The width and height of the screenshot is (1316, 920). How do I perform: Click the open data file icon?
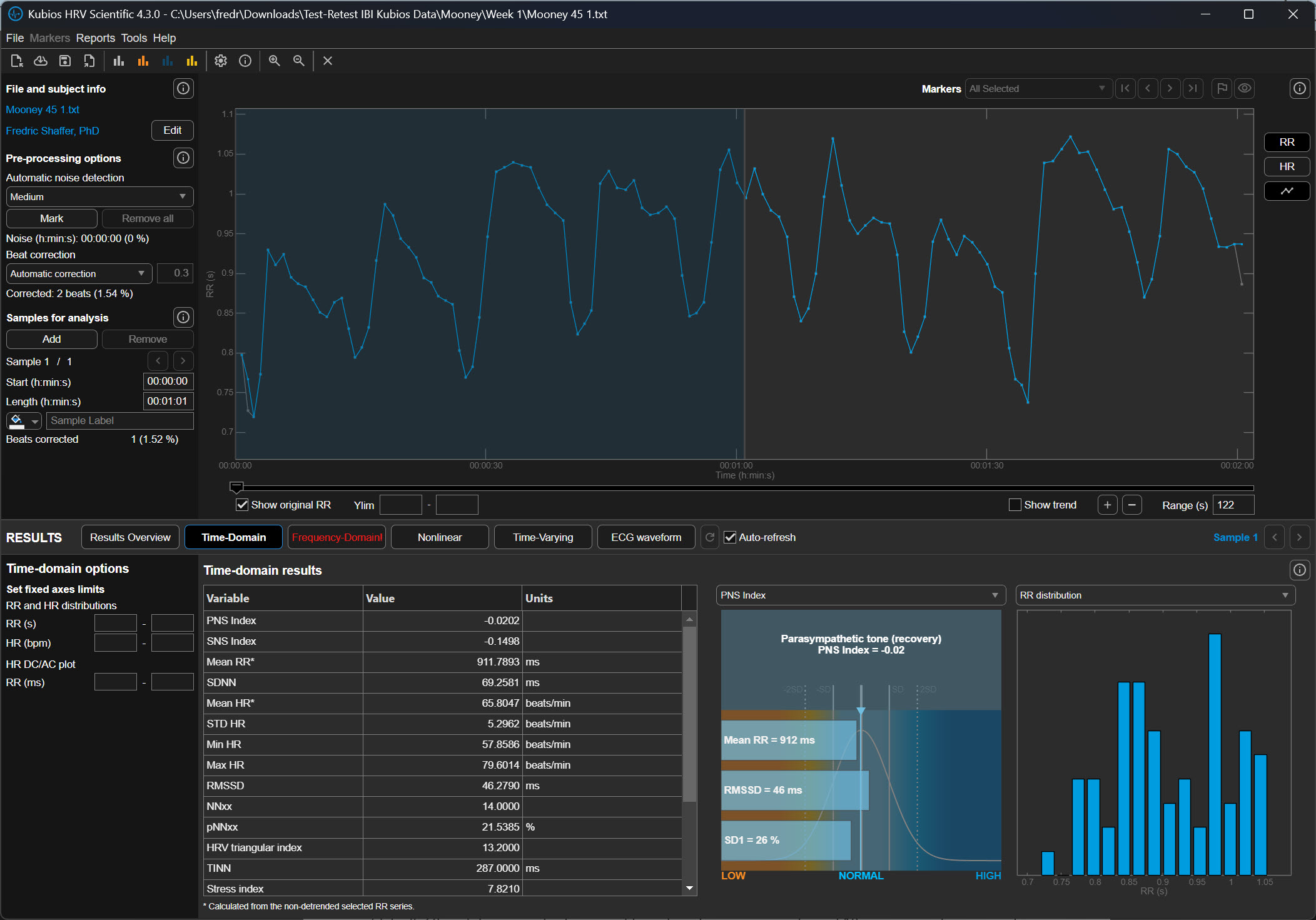click(x=17, y=61)
